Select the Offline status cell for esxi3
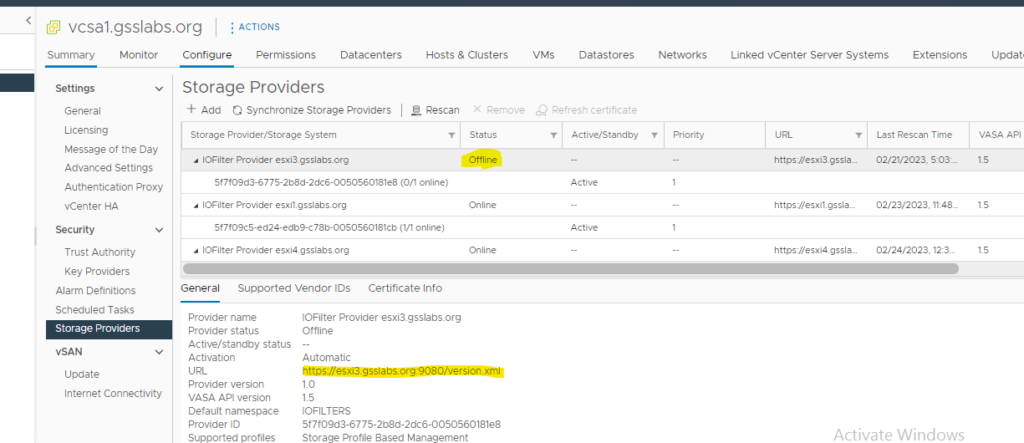Viewport: 1024px width, 443px height. coord(483,159)
